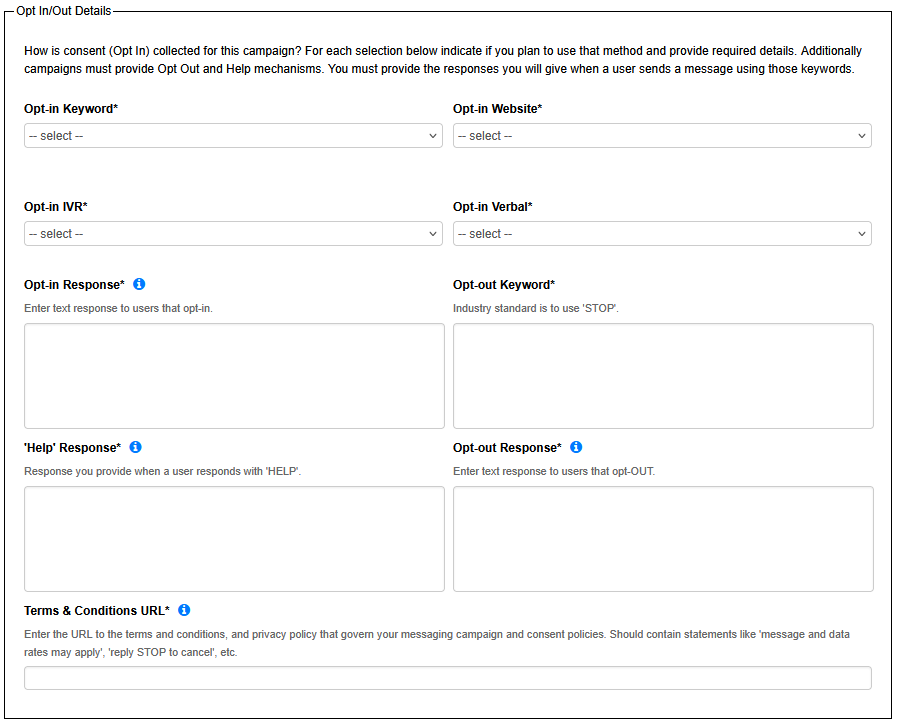Click the 'Opt-in Verbal*' field label
Image resolution: width=899 pixels, height=723 pixels.
pos(492,207)
